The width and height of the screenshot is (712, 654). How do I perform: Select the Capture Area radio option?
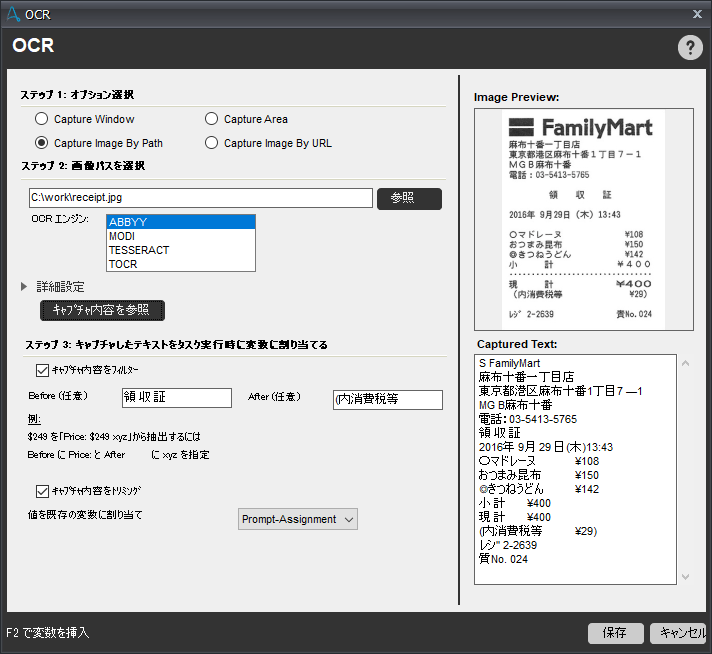click(x=212, y=119)
